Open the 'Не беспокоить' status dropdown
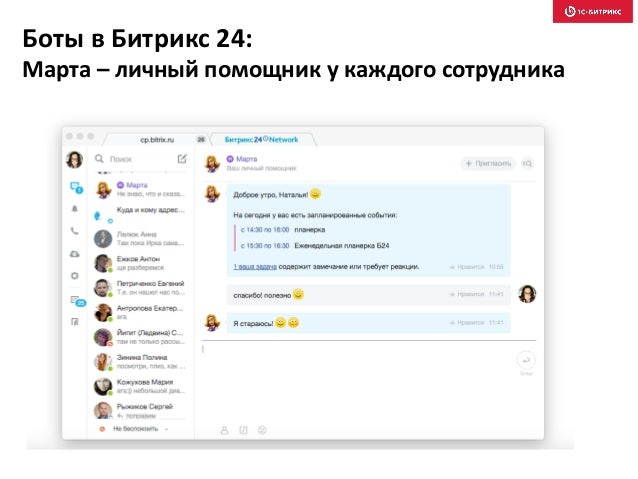This screenshot has width=638, height=479. point(134,429)
